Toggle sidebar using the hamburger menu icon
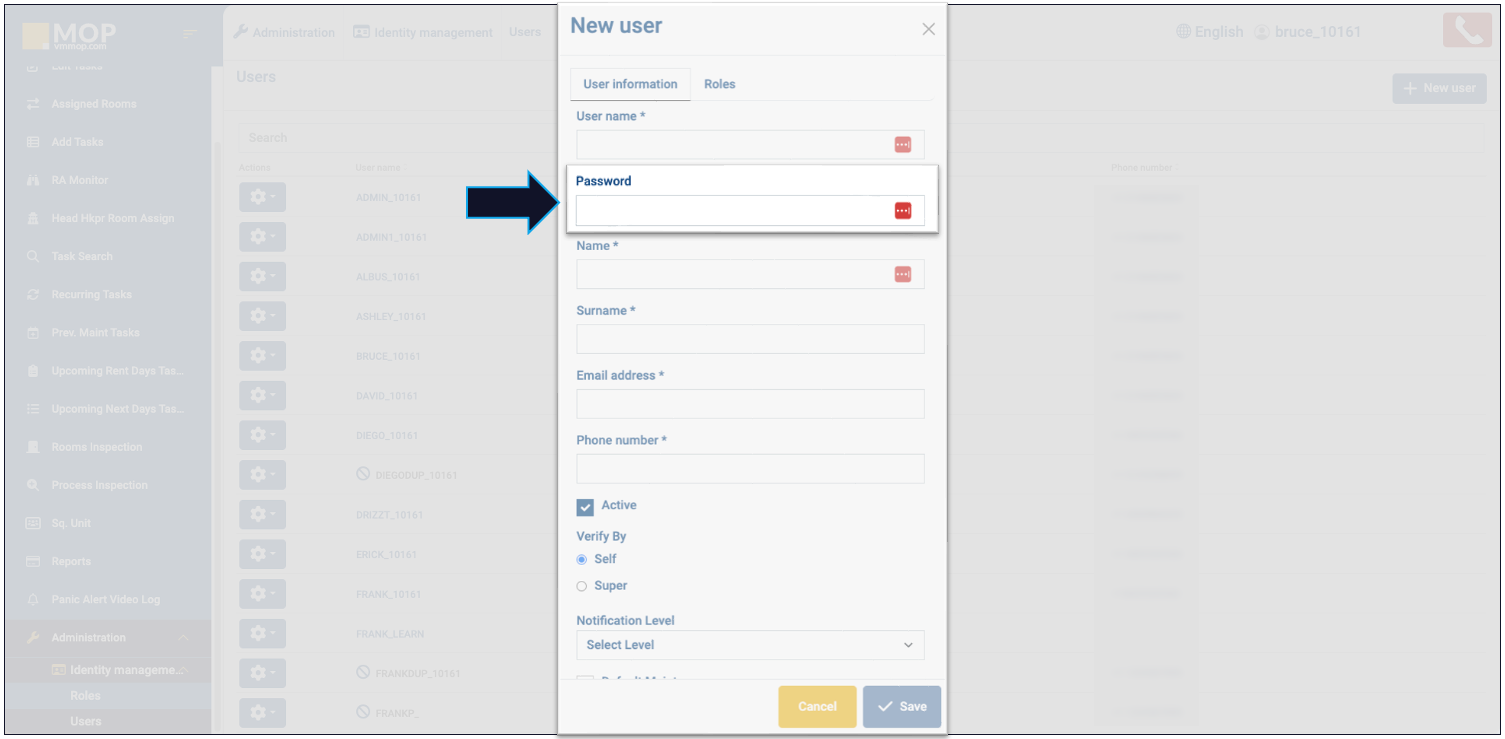The height and width of the screenshot is (739, 1505). [x=190, y=34]
